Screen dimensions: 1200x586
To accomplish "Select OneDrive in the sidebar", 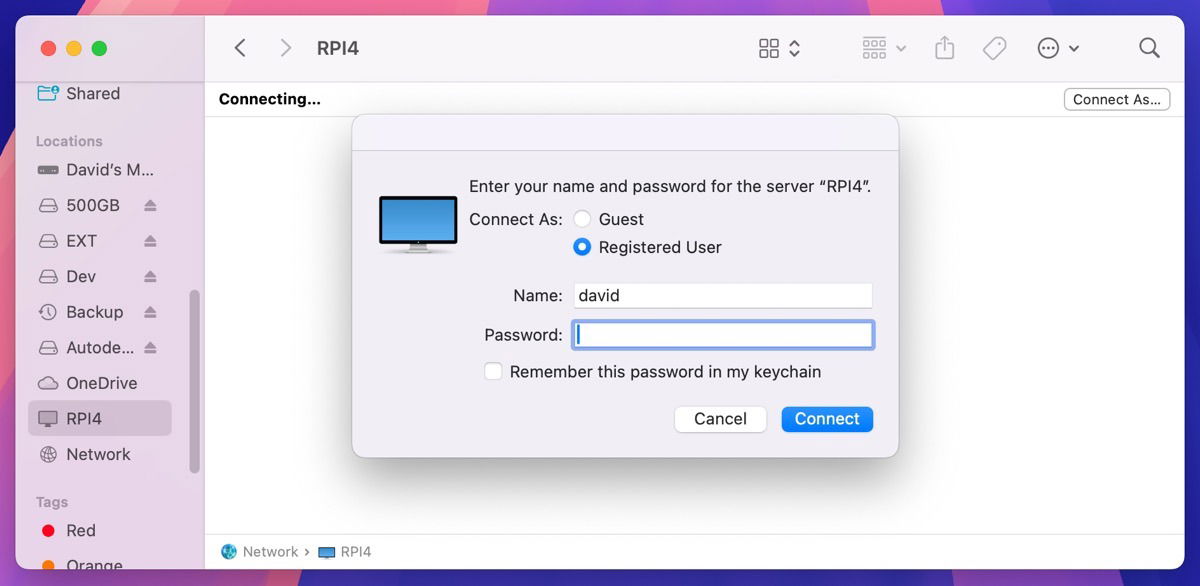I will tap(100, 383).
